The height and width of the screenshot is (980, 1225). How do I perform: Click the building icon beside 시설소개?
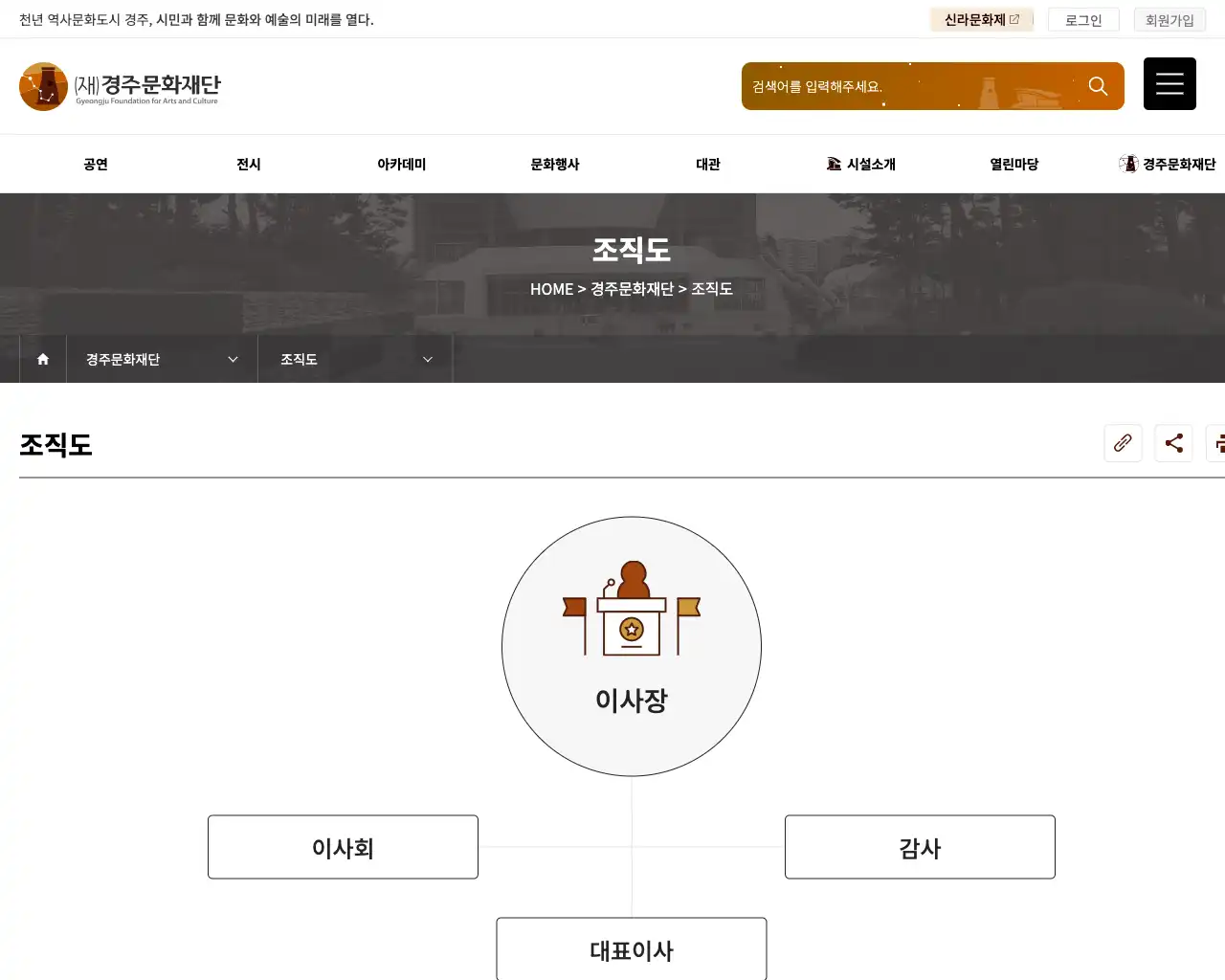(833, 163)
